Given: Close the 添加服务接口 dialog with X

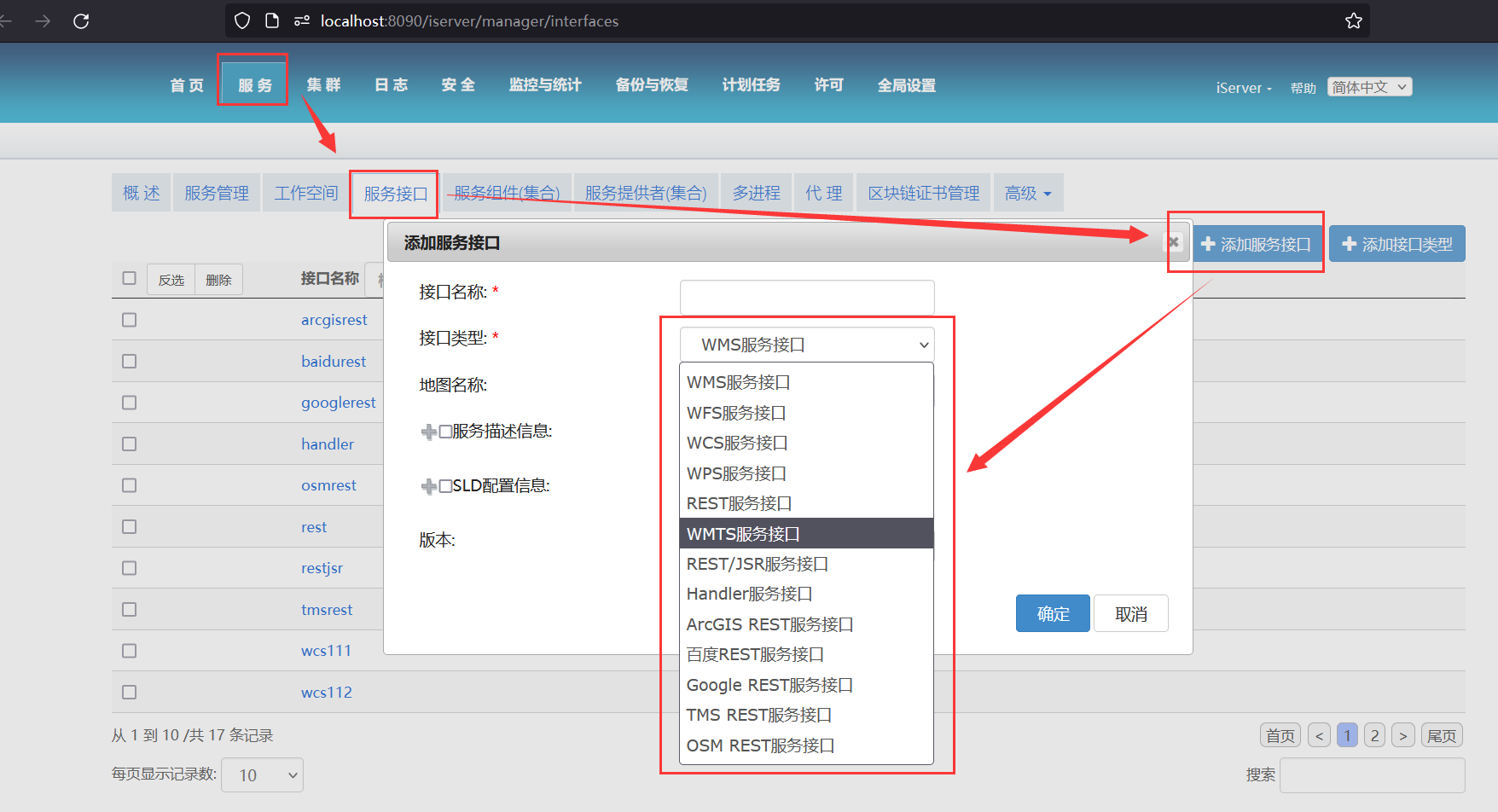Looking at the screenshot, I should (1173, 242).
